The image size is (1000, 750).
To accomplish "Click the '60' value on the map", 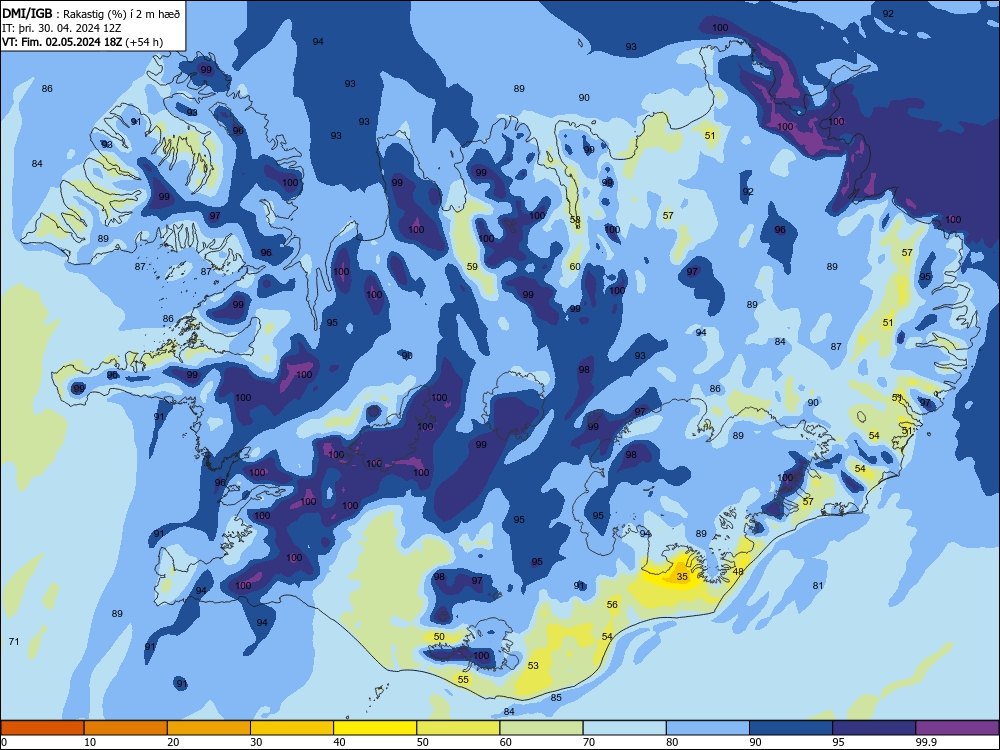I will pos(575,267).
